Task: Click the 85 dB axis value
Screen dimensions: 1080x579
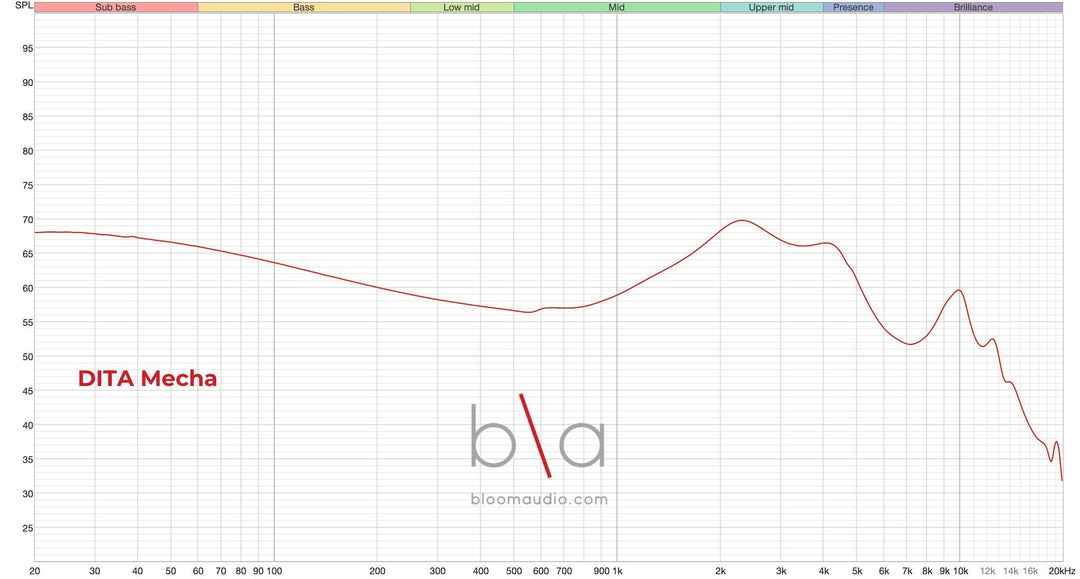Action: click(x=28, y=117)
